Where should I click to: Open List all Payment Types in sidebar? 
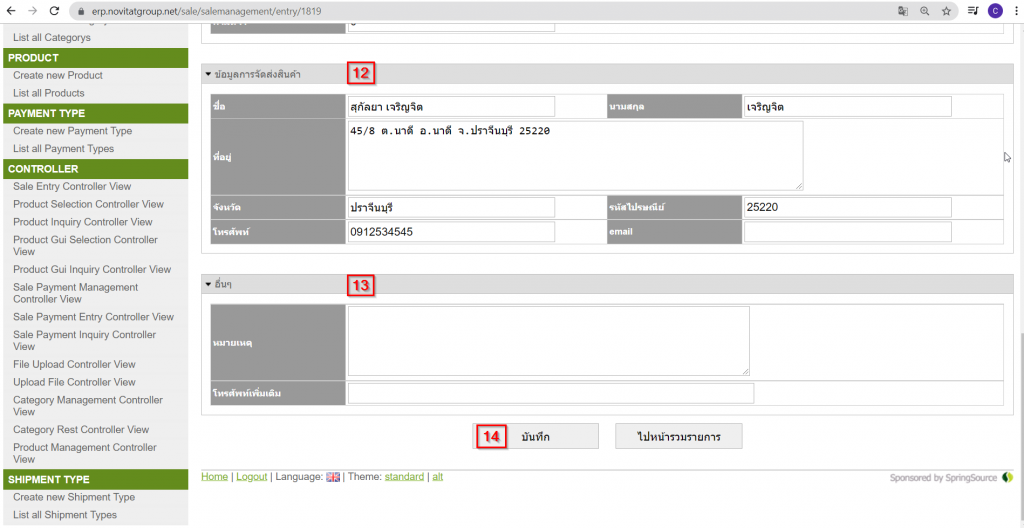pyautogui.click(x=63, y=149)
